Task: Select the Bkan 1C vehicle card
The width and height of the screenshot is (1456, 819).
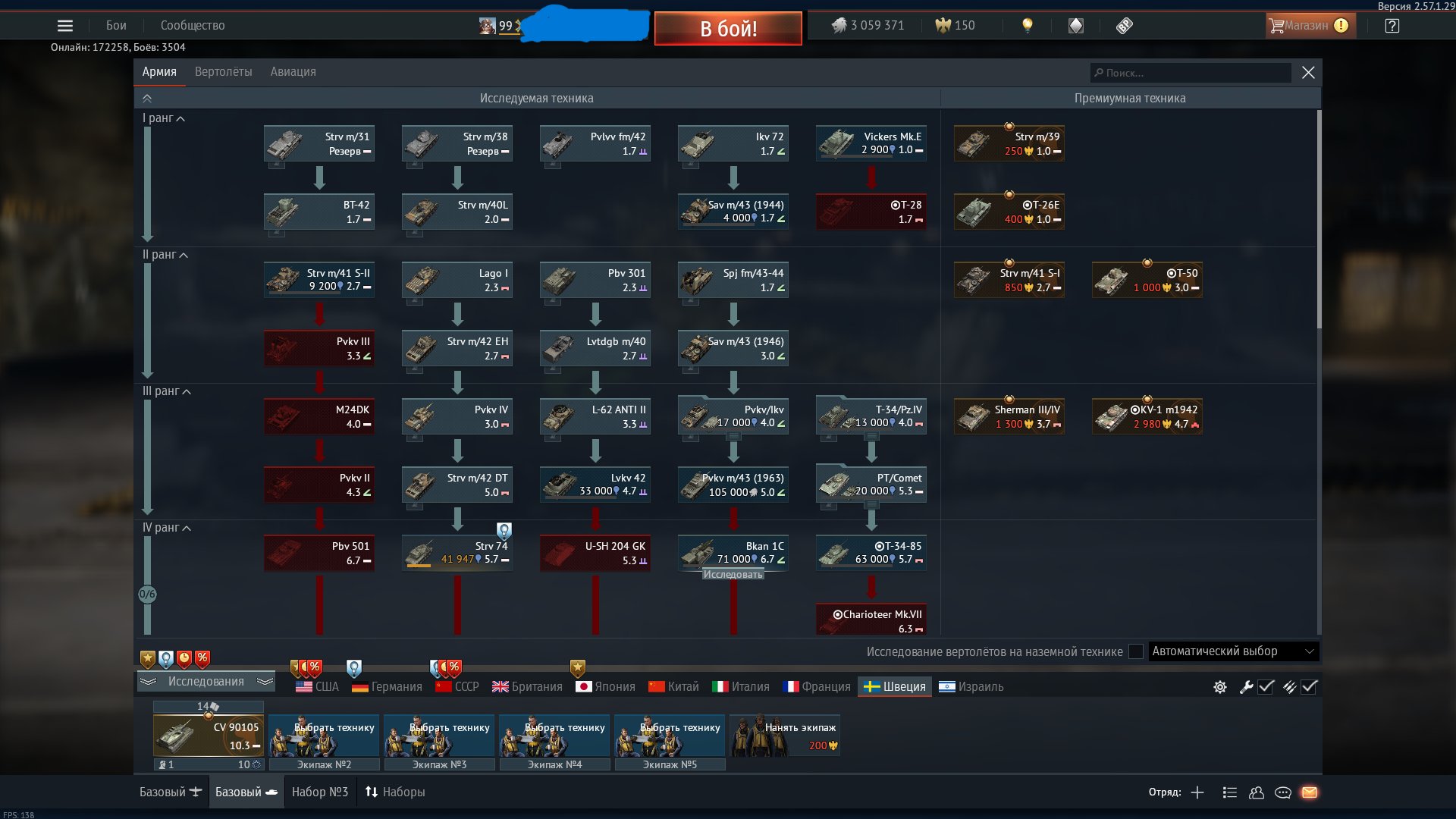Action: click(733, 553)
